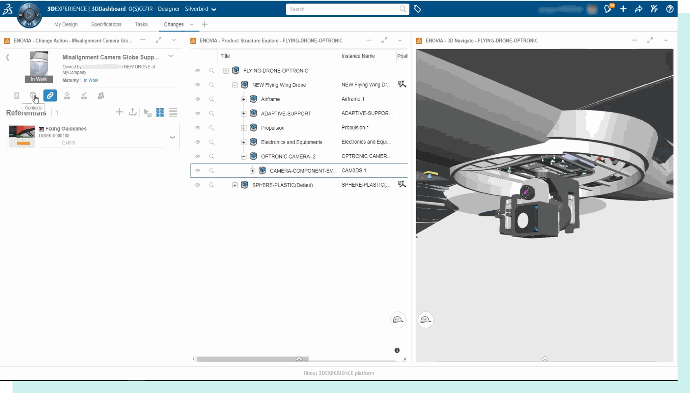Open About 3DEXPERIENCE platform link
The image size is (690, 394).
pyautogui.click(x=339, y=373)
